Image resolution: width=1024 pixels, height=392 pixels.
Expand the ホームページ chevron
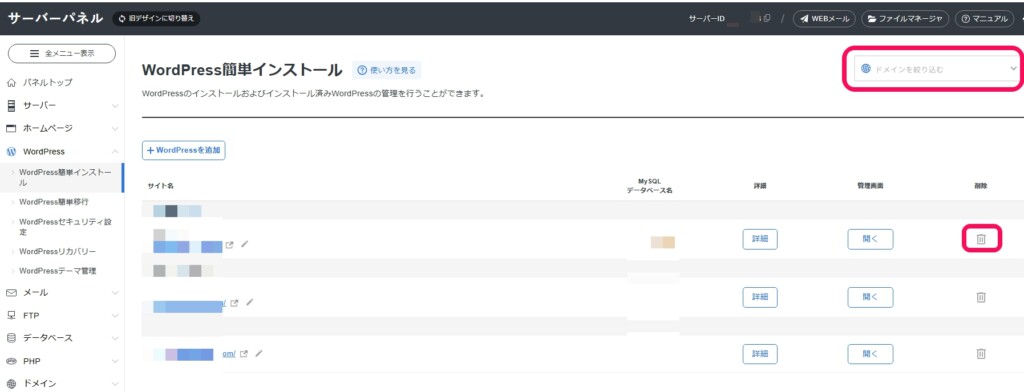tap(115, 129)
